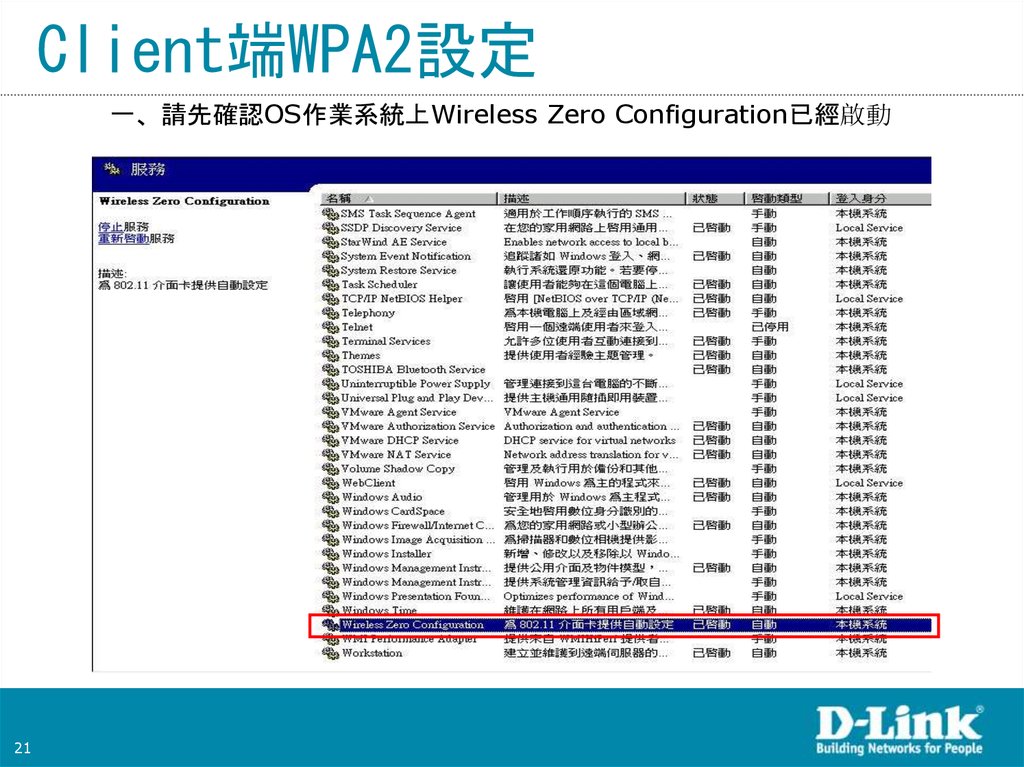Image resolution: width=1024 pixels, height=767 pixels.
Task: Click Local Service in the SSDP Discovery row
Action: (869, 228)
